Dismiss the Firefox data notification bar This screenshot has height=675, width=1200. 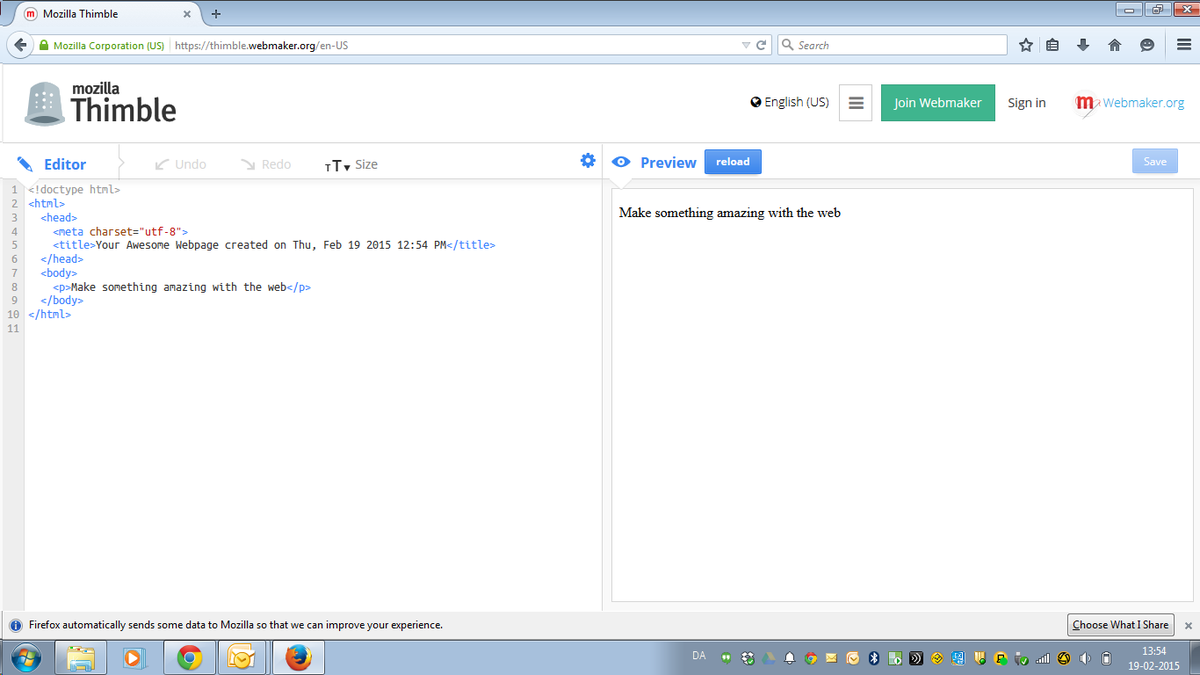[1188, 625]
